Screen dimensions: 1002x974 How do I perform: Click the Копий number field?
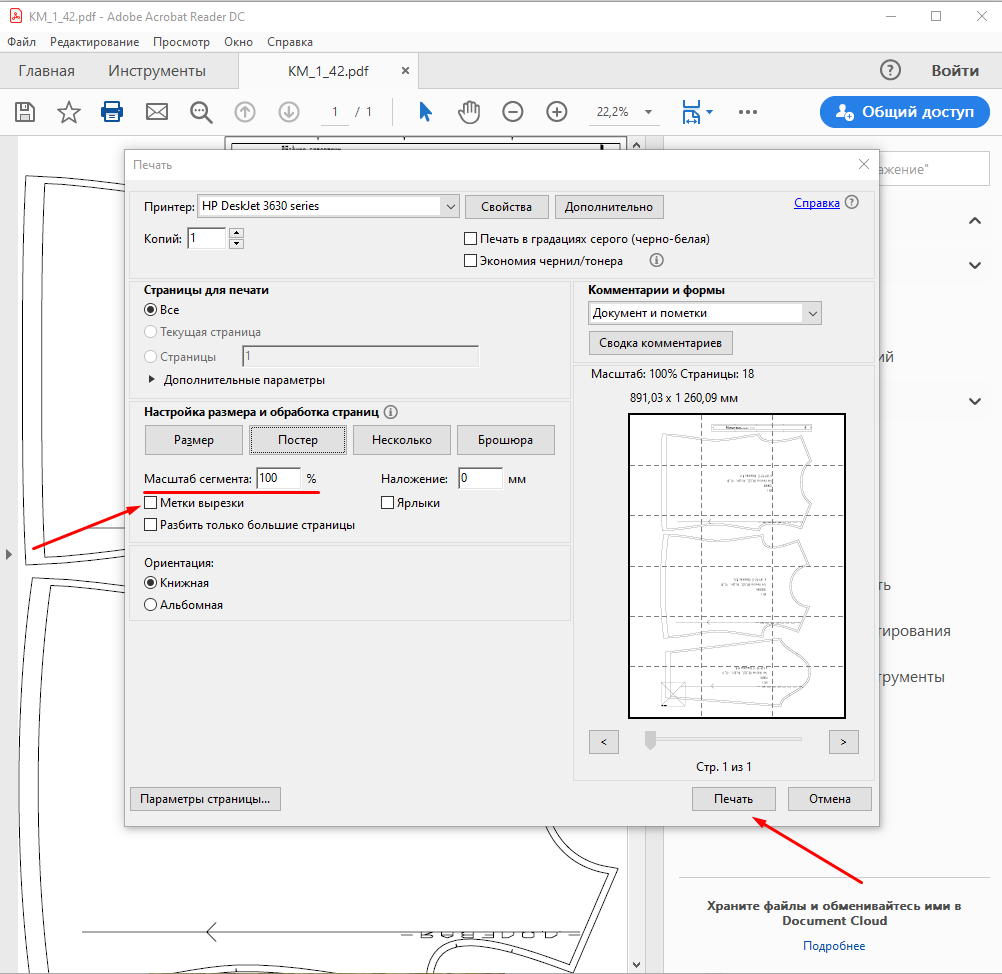[x=206, y=238]
